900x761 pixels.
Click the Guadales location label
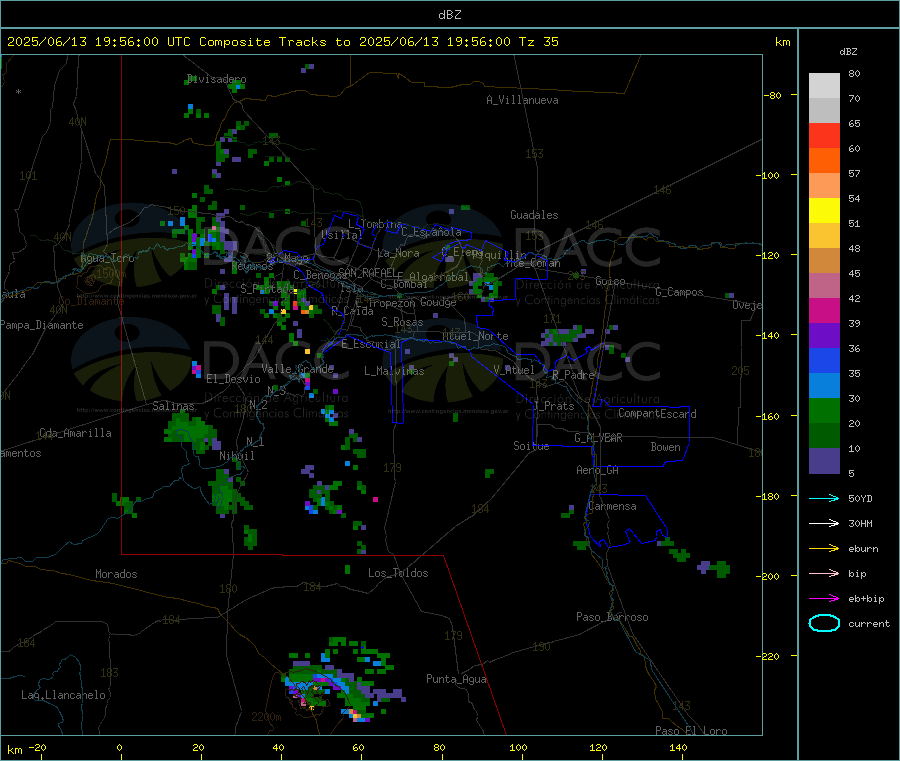coord(534,215)
